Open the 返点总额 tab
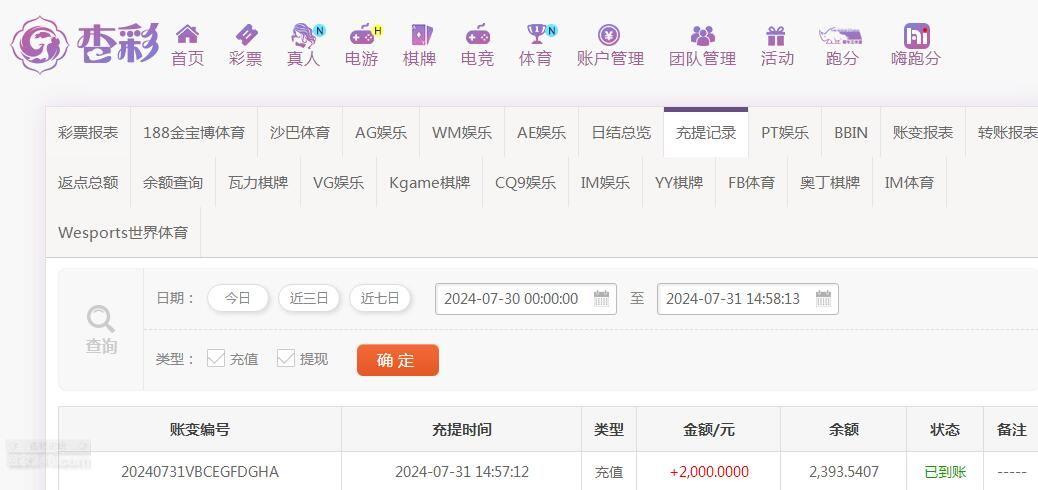 [x=88, y=183]
